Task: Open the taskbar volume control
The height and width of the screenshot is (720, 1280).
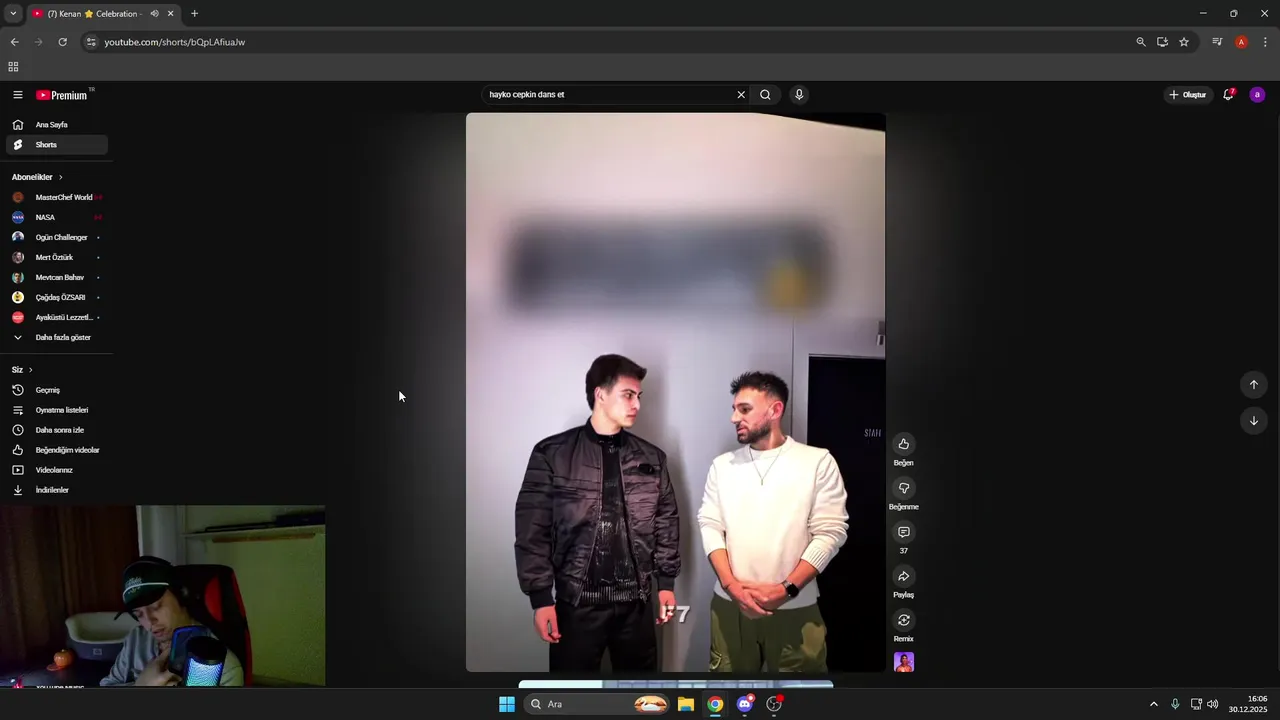Action: click(x=1213, y=704)
